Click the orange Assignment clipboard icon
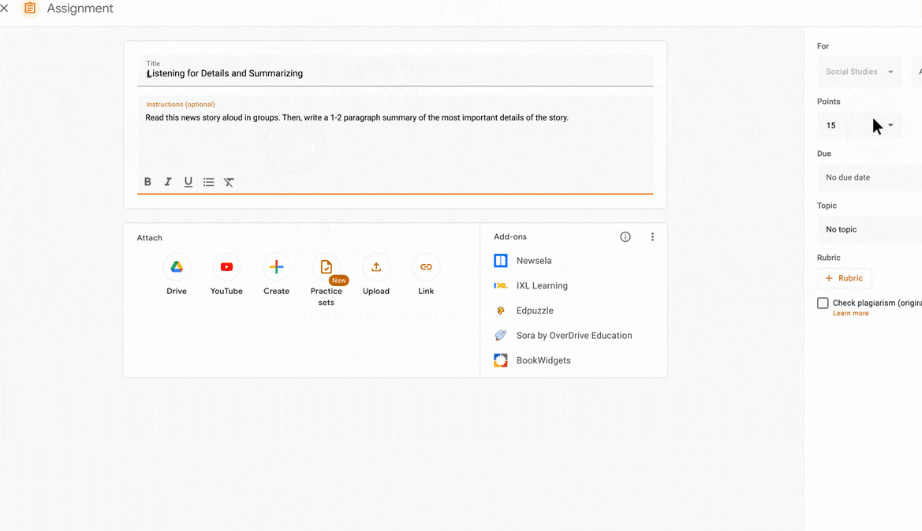This screenshot has height=531, width=922. (29, 8)
